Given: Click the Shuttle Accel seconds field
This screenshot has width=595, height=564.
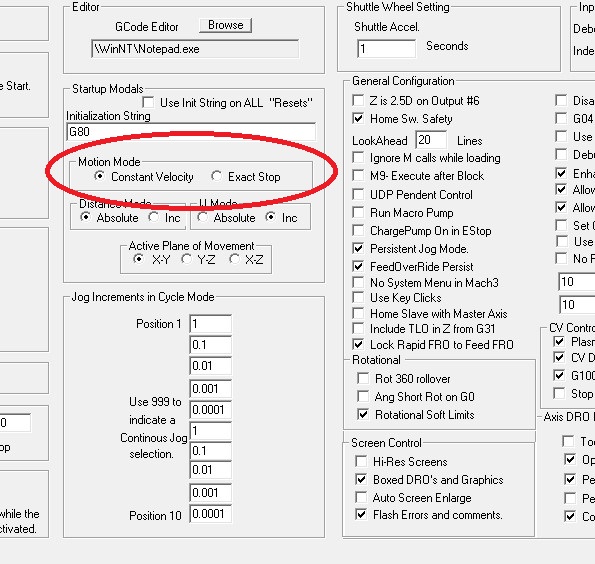Looking at the screenshot, I should [x=386, y=49].
